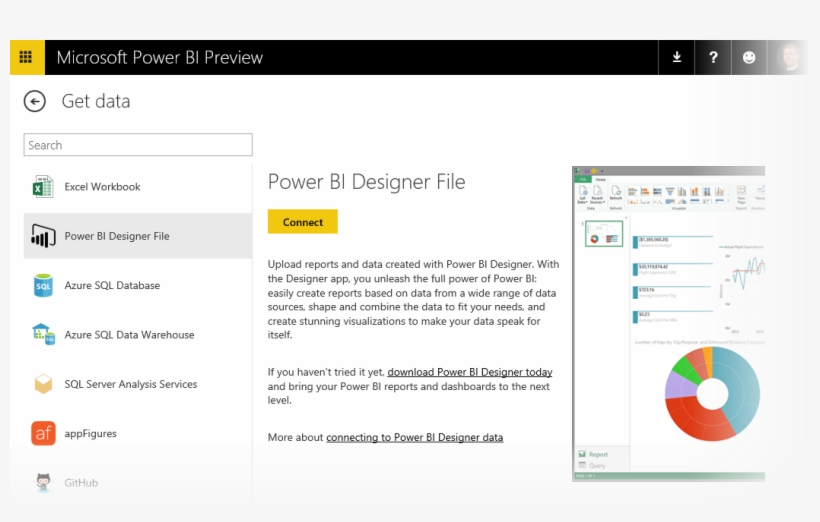Viewport: 820px width, 522px height.
Task: Click the Get data page heading
Action: [96, 101]
